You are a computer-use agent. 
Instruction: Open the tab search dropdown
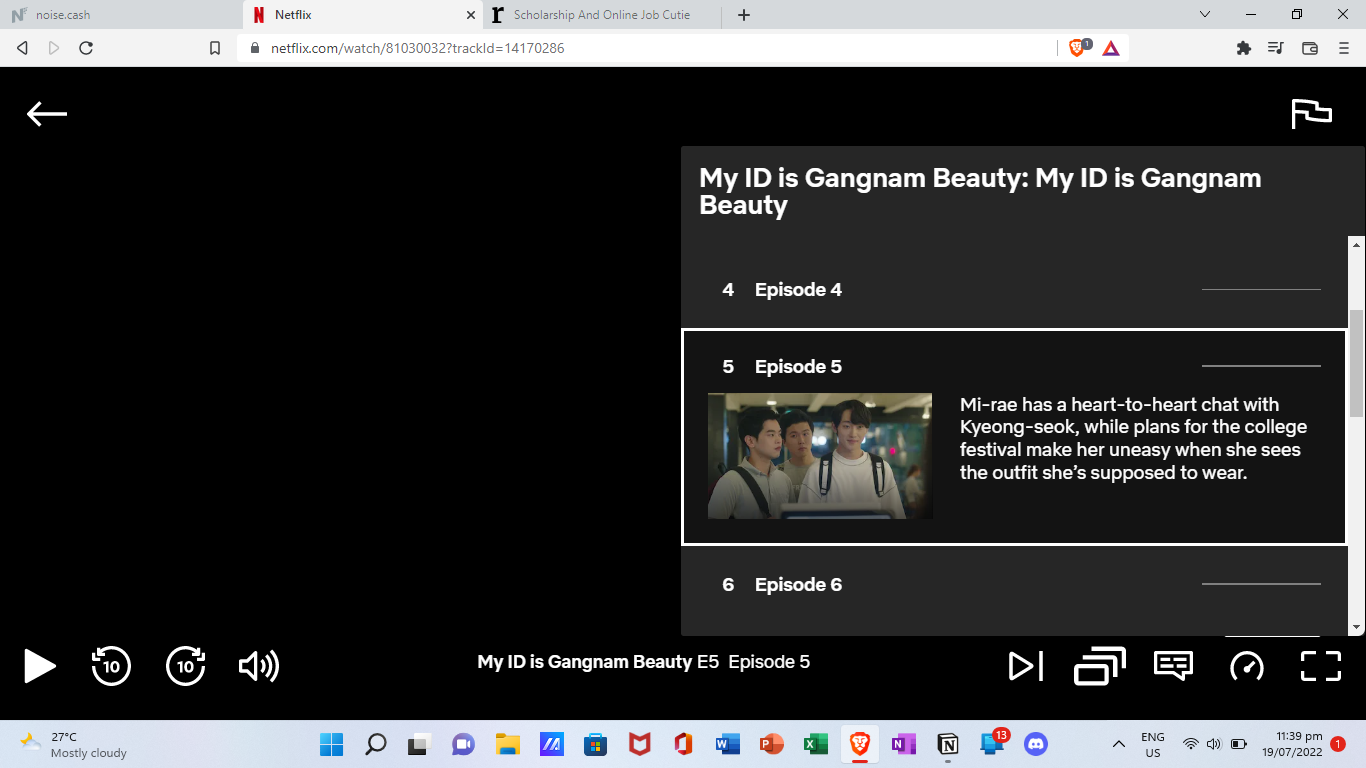tap(1205, 15)
